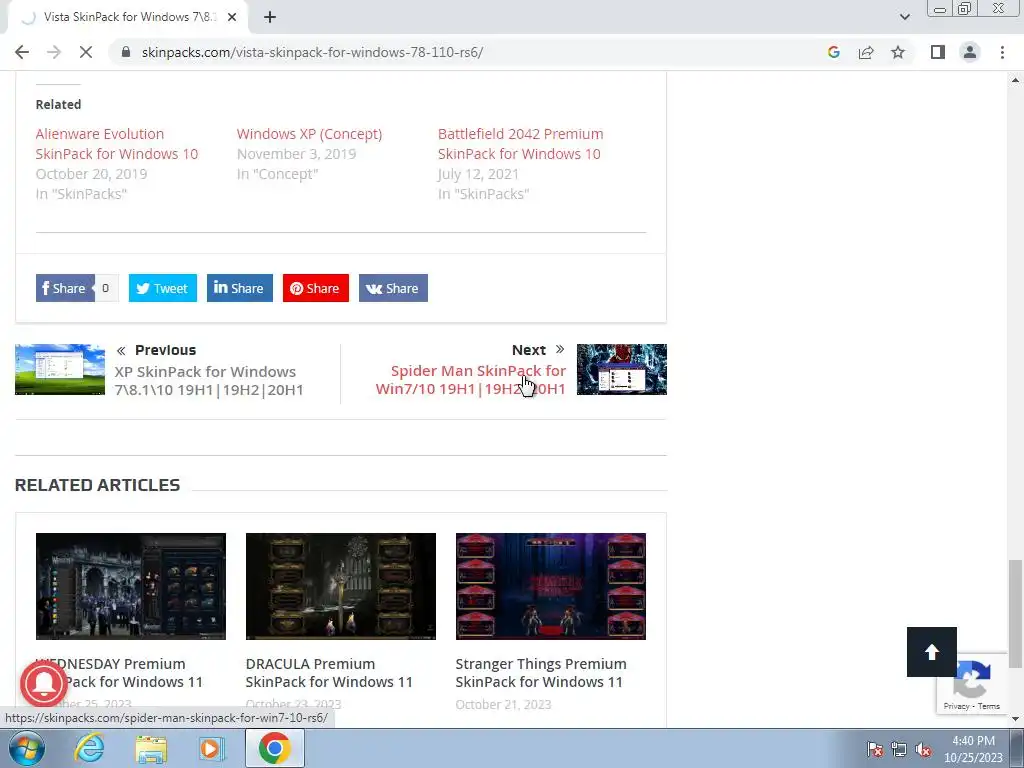Click the Chrome taskbar icon

click(x=274, y=748)
